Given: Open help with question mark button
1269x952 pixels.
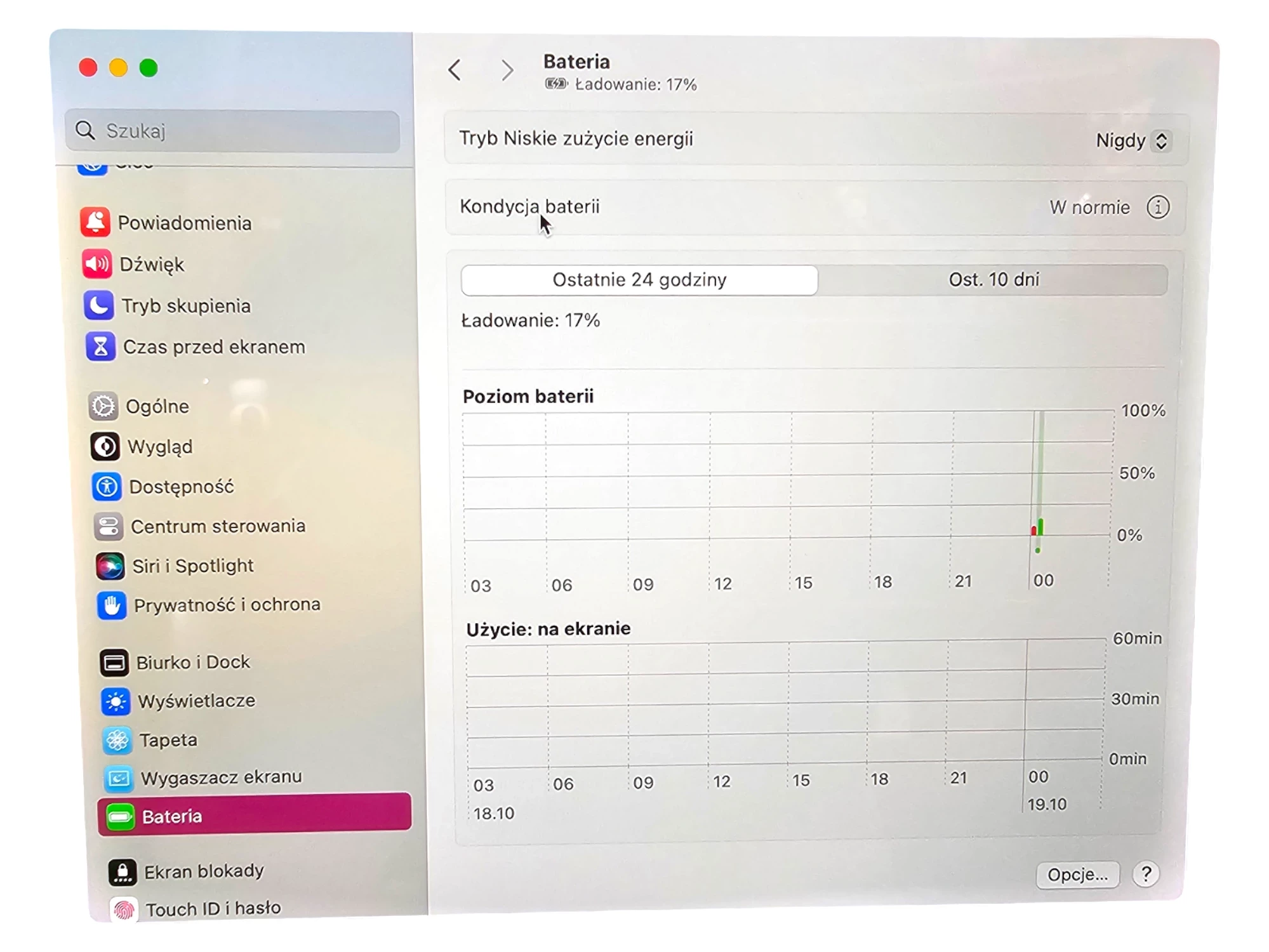Looking at the screenshot, I should pos(1146,874).
